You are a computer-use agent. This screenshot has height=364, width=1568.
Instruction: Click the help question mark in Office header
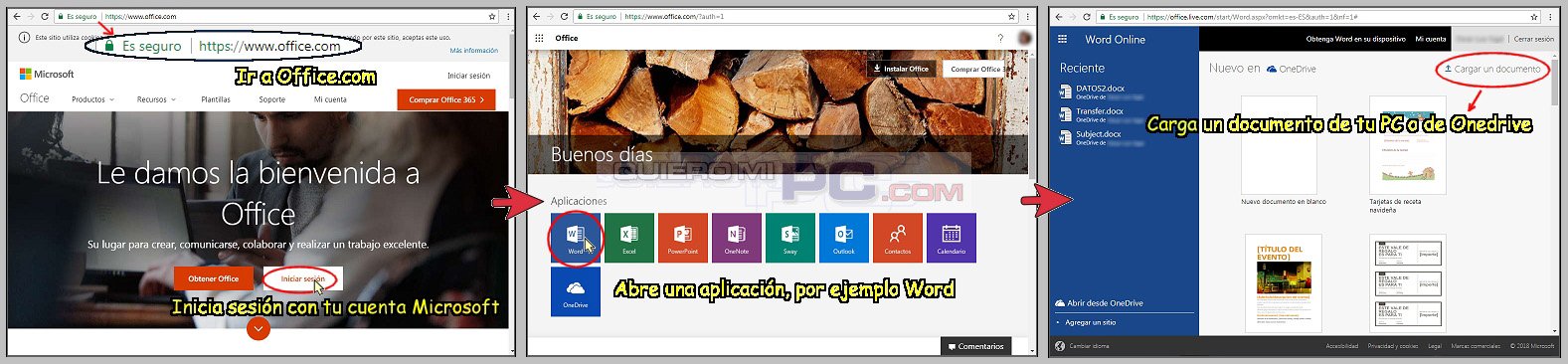[1000, 38]
